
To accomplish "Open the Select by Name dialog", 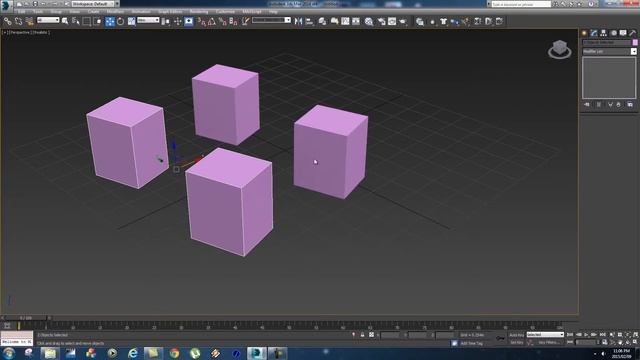I will coord(76,21).
